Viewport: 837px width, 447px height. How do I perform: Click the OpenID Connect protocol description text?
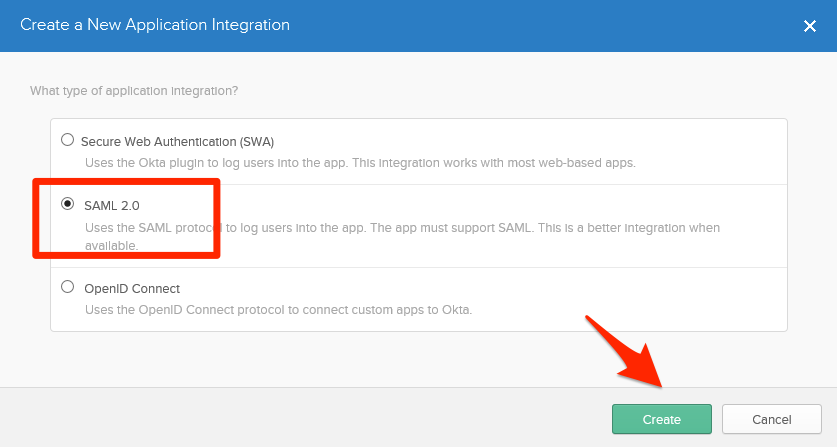point(277,309)
